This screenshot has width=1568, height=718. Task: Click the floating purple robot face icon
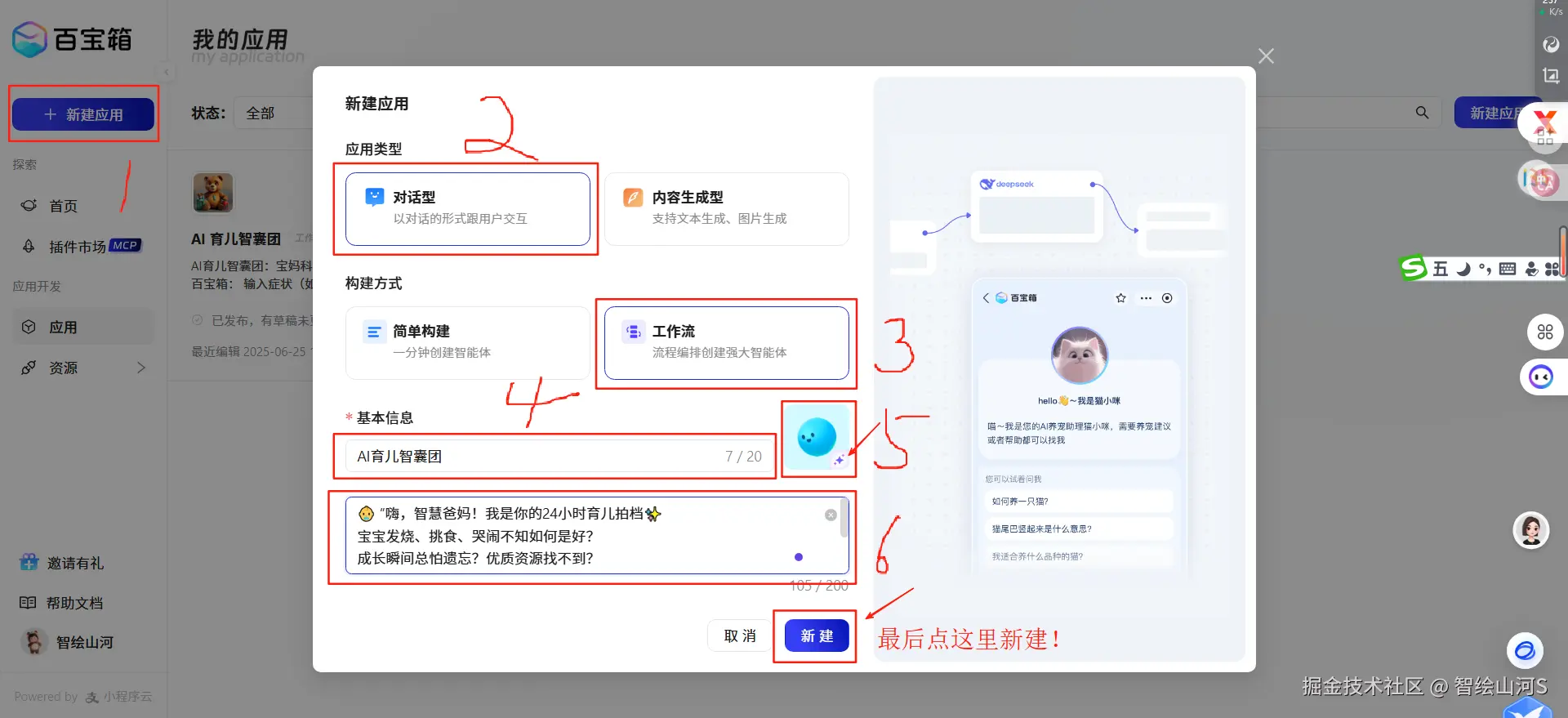pos(1541,377)
